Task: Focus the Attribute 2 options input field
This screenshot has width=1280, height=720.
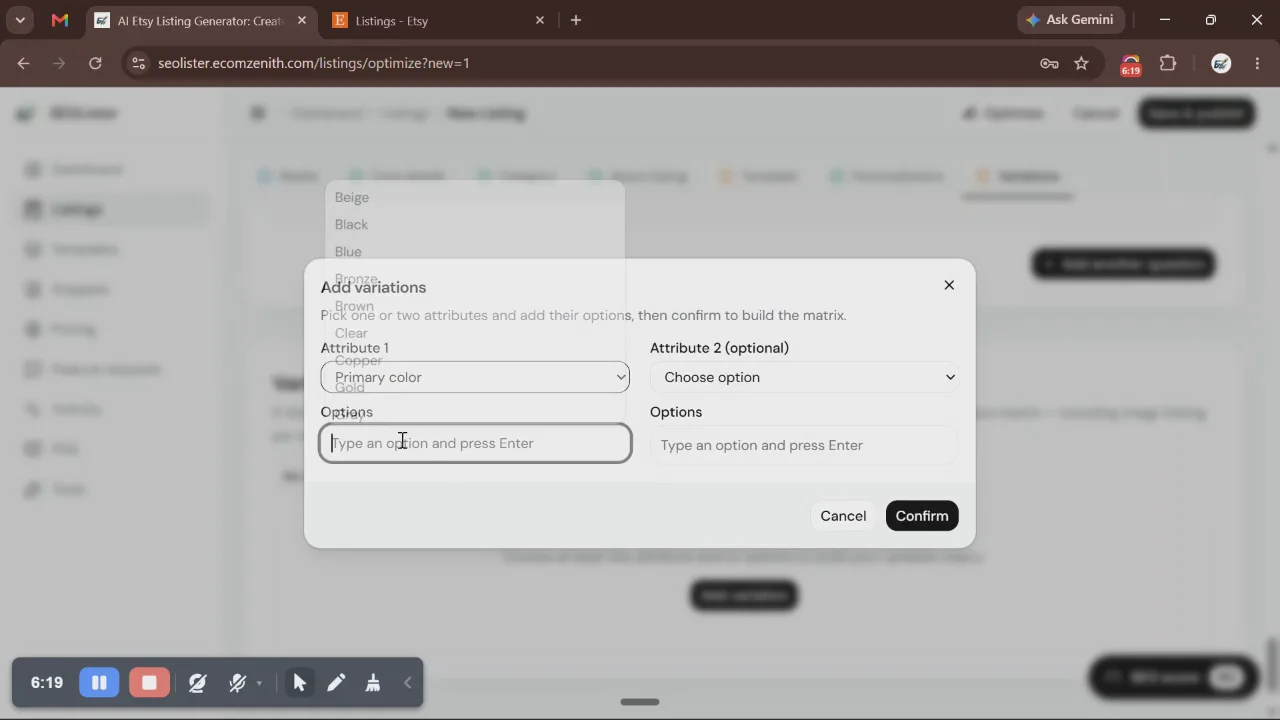Action: (x=805, y=445)
